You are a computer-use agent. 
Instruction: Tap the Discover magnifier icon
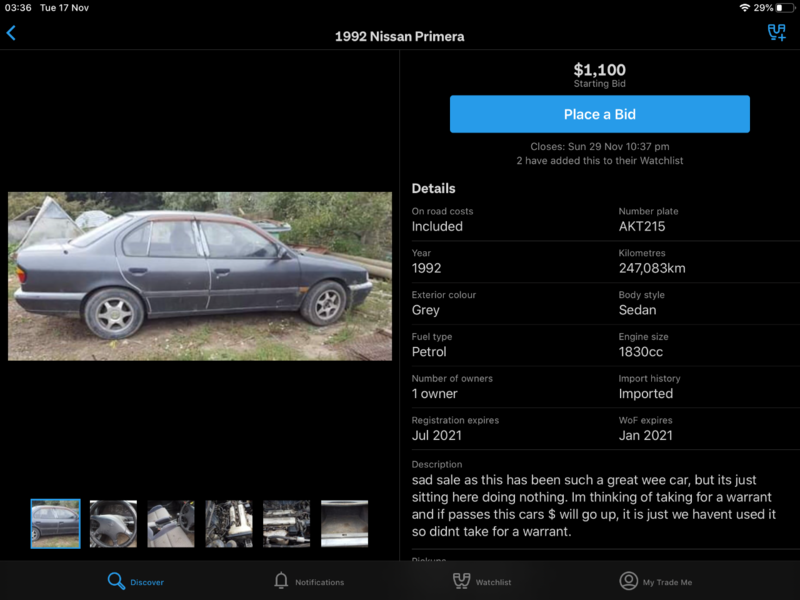[x=116, y=581]
